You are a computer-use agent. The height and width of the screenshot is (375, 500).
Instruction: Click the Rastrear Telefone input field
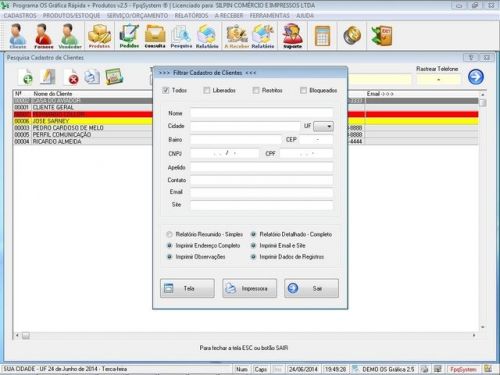439,80
